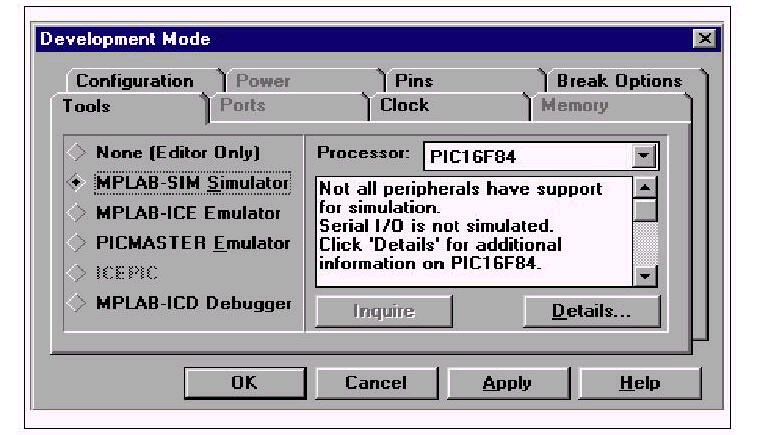Pick PICMASTER Emulator radio option

click(x=179, y=243)
